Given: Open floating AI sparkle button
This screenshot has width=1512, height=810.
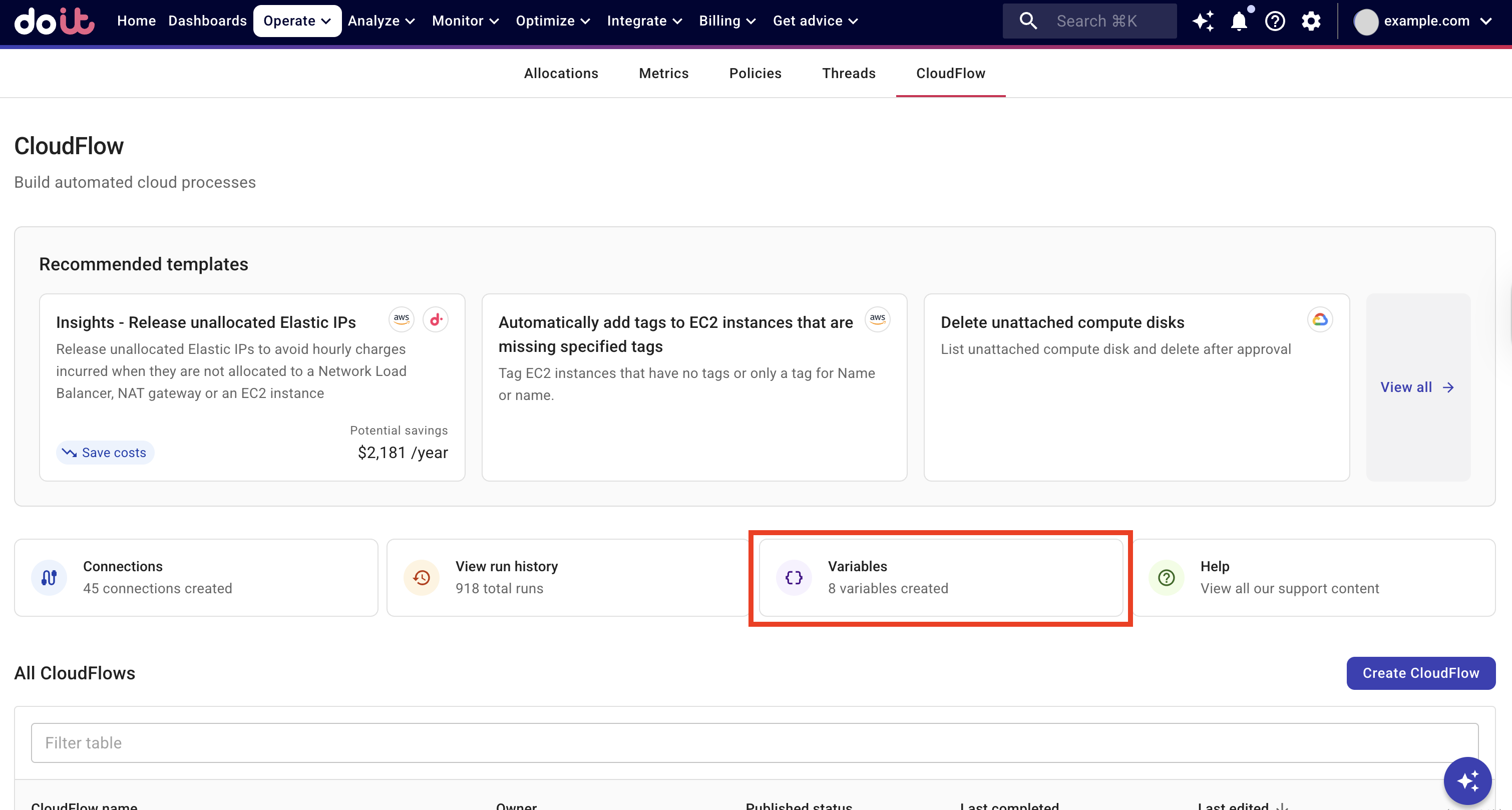Looking at the screenshot, I should 1467,780.
